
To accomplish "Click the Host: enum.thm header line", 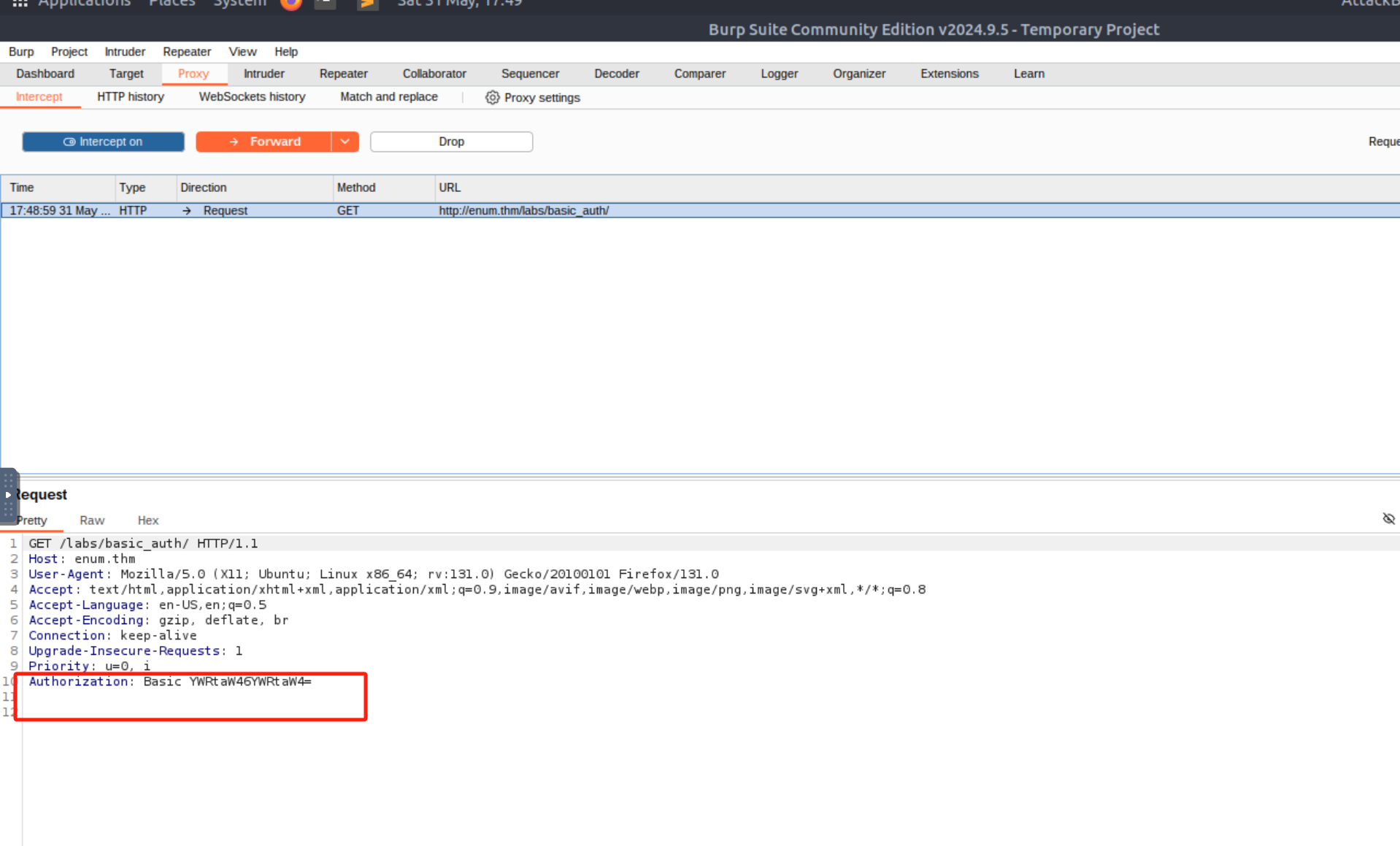I will click(x=82, y=558).
